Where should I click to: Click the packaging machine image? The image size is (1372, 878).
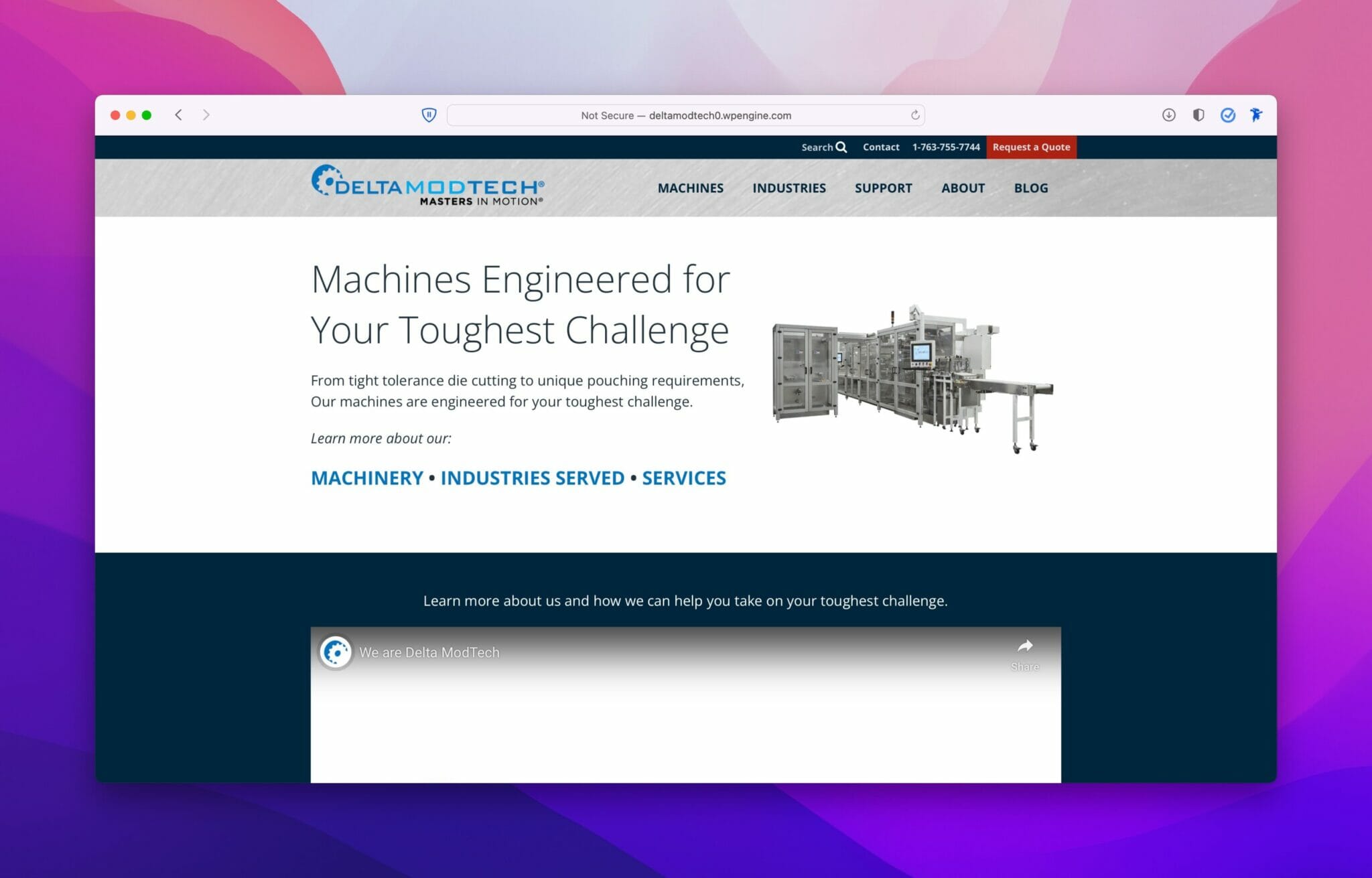click(x=912, y=379)
